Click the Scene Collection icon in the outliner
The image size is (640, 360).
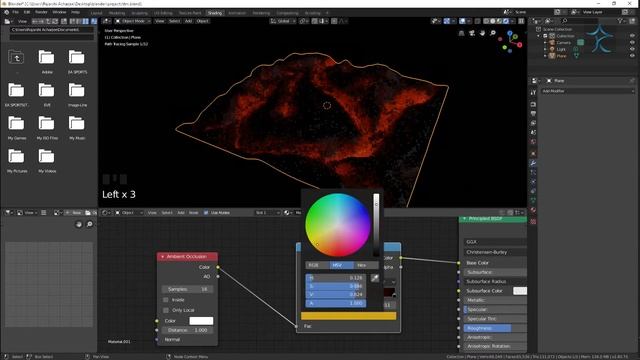[538, 29]
